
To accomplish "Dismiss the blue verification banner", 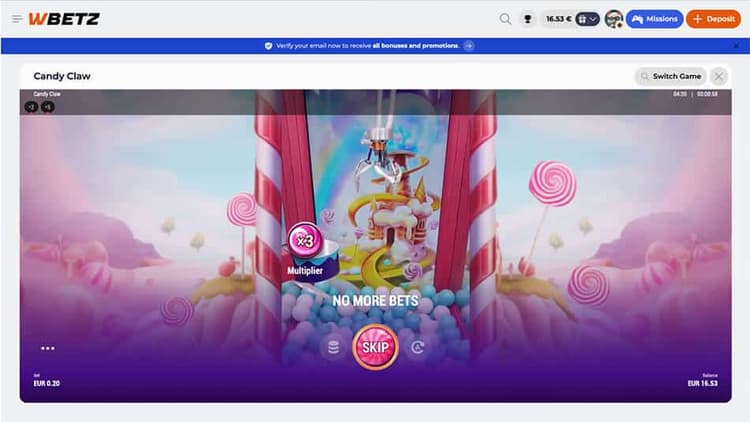I will (x=736, y=46).
